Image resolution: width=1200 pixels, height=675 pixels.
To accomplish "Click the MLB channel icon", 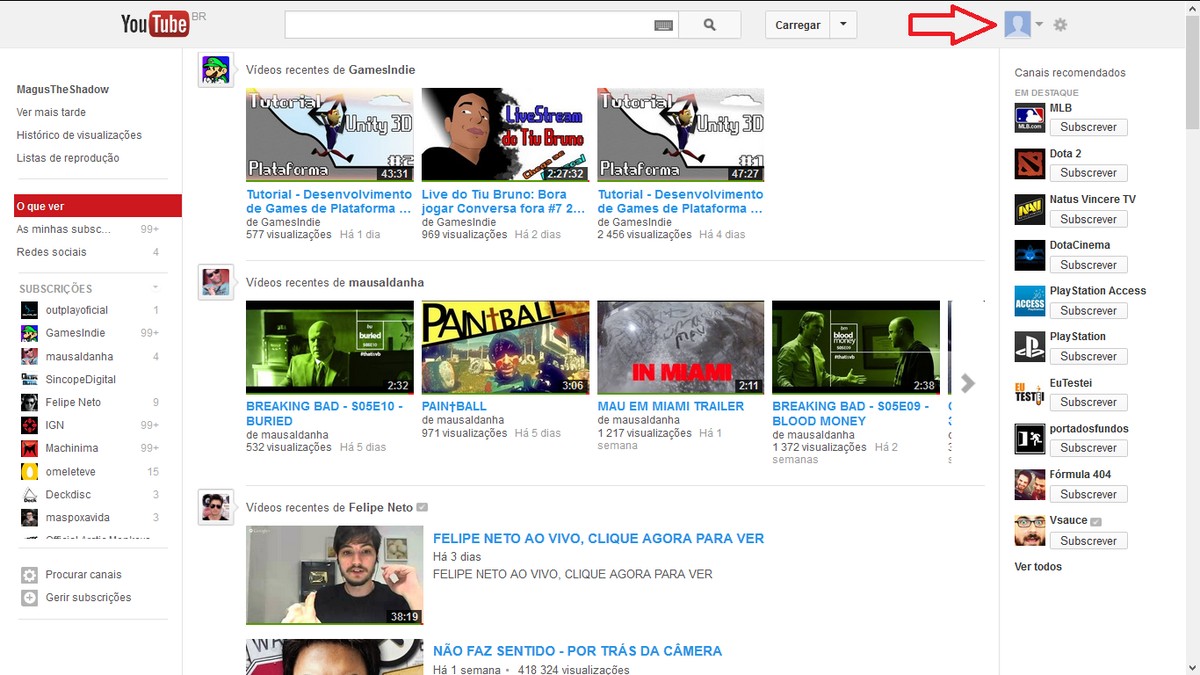I will pyautogui.click(x=1030, y=117).
